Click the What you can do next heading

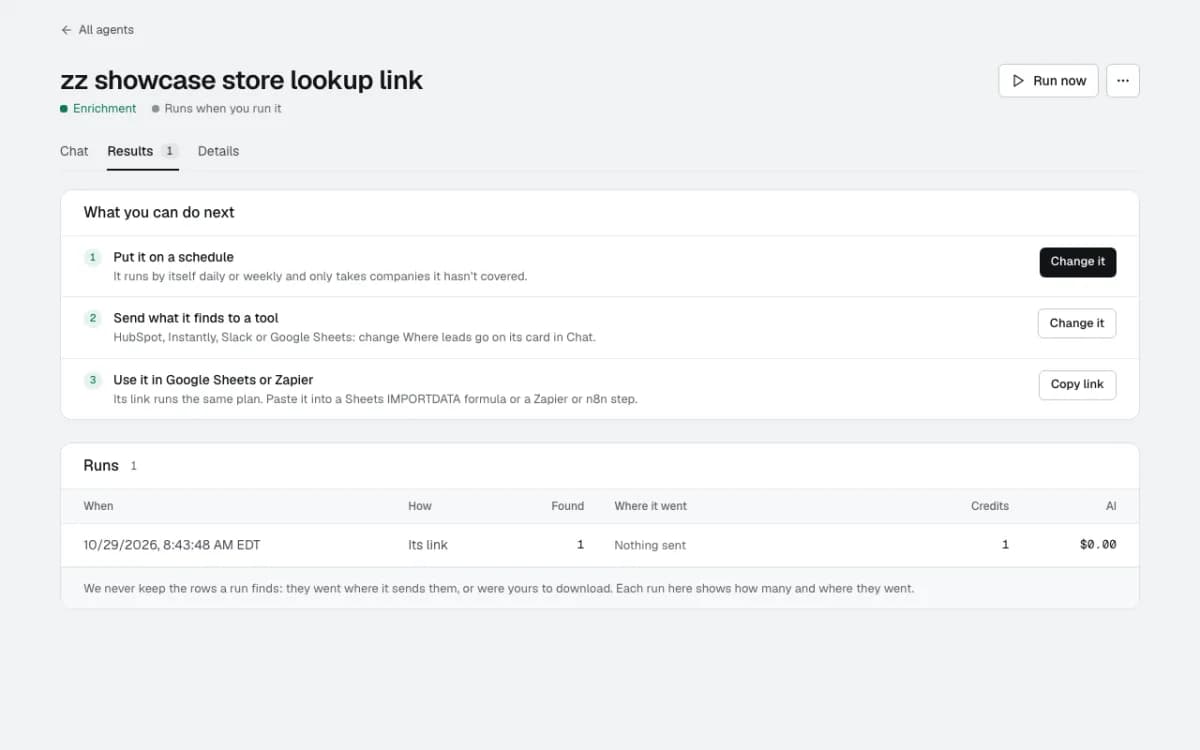point(159,212)
